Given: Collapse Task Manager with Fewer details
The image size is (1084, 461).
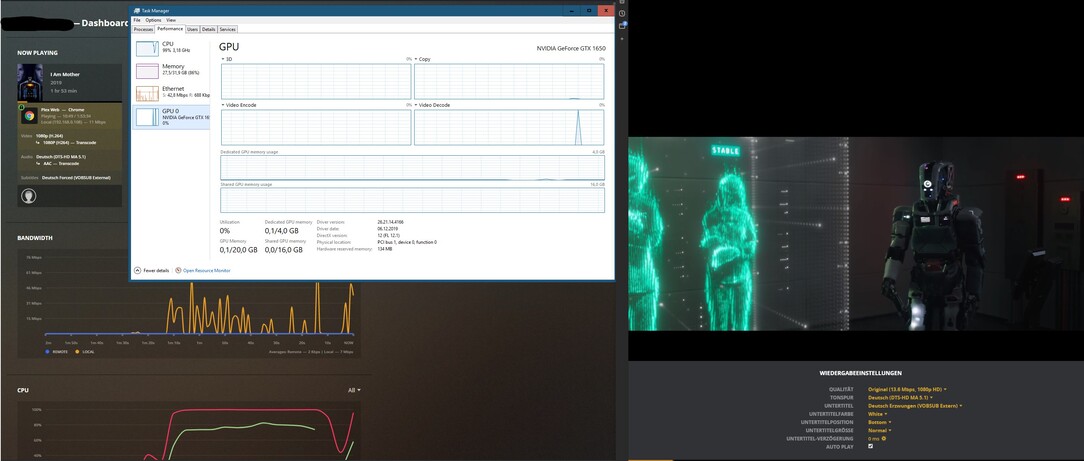Looking at the screenshot, I should [x=152, y=271].
